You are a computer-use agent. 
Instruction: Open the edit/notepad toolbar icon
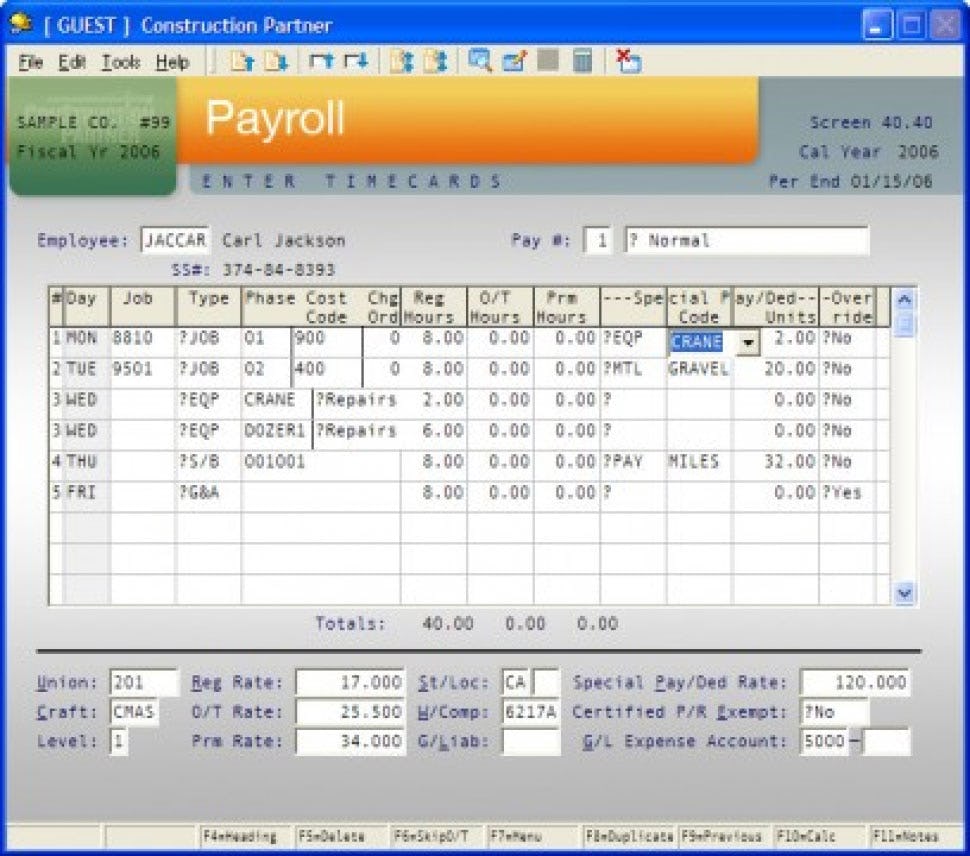513,62
